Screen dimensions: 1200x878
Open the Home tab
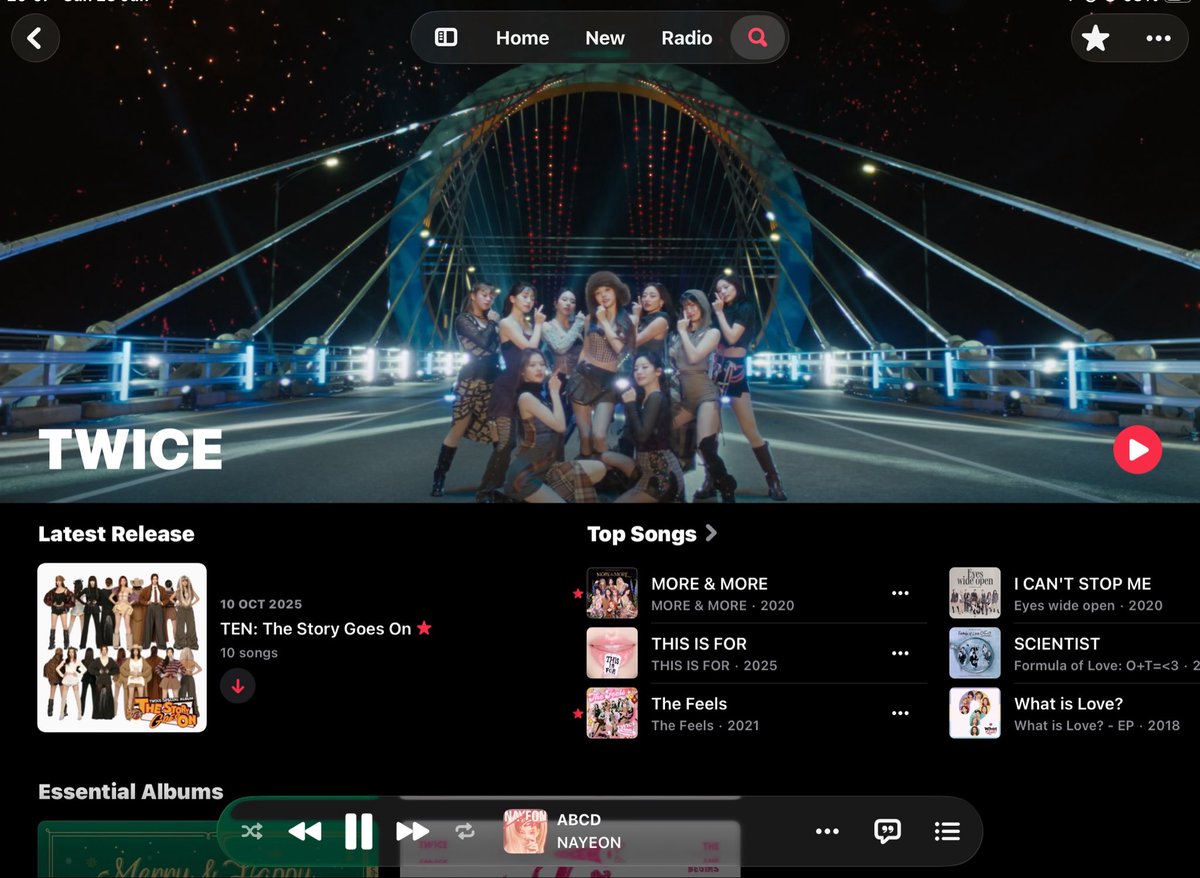point(522,38)
